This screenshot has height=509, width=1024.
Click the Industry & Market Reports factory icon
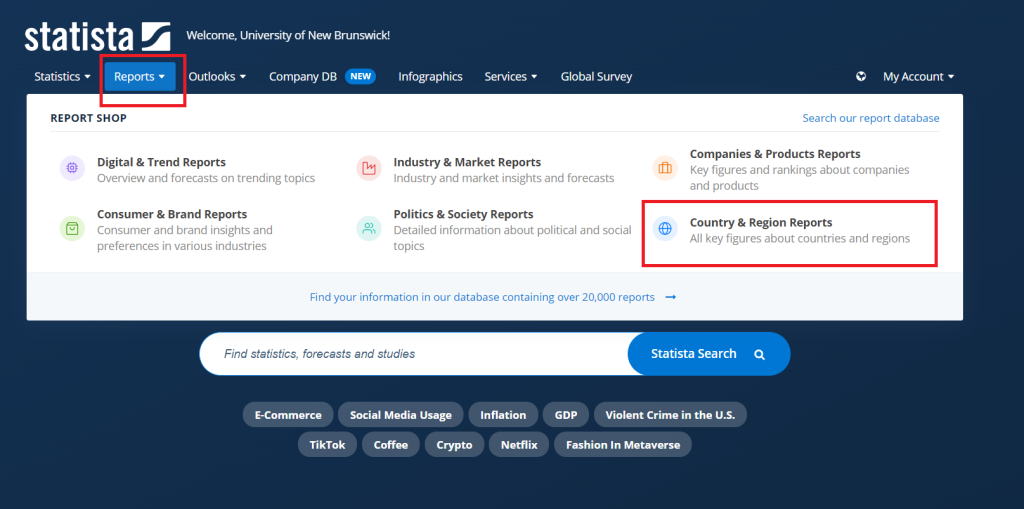[x=369, y=168]
